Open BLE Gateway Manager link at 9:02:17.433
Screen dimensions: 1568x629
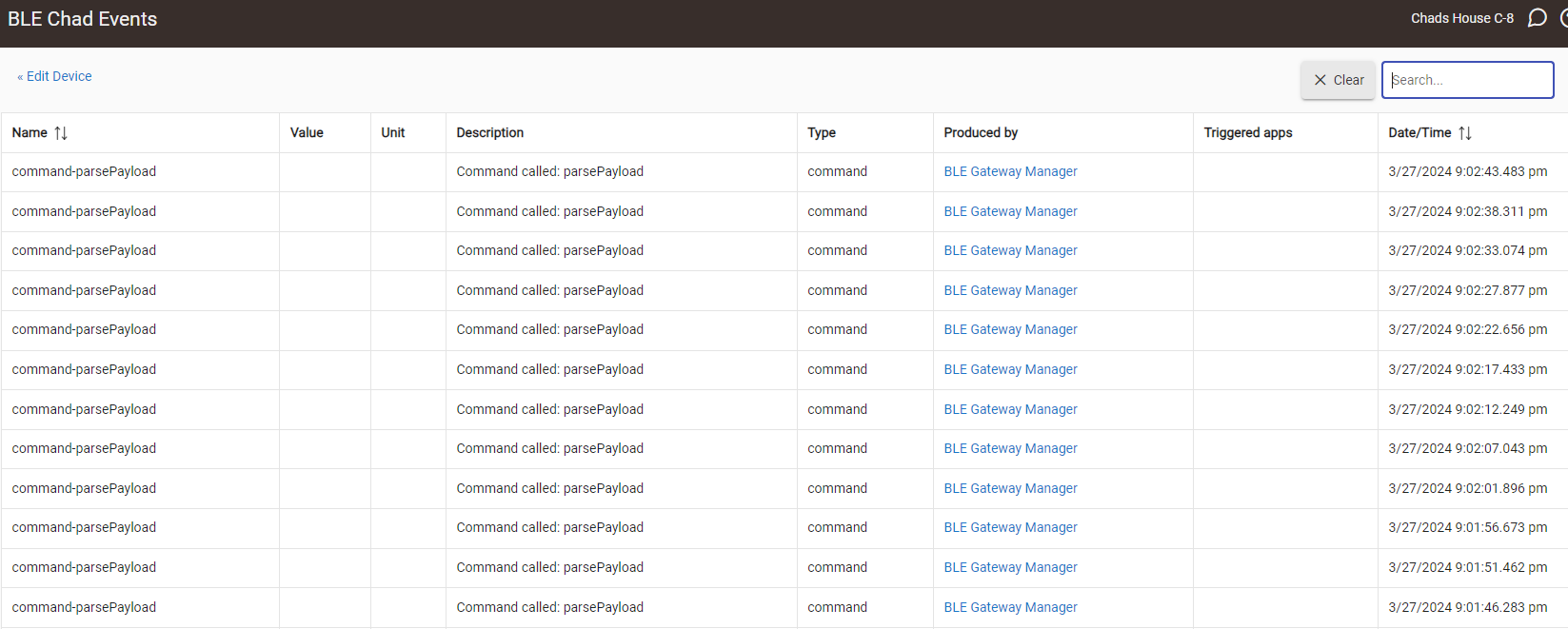pos(1010,369)
